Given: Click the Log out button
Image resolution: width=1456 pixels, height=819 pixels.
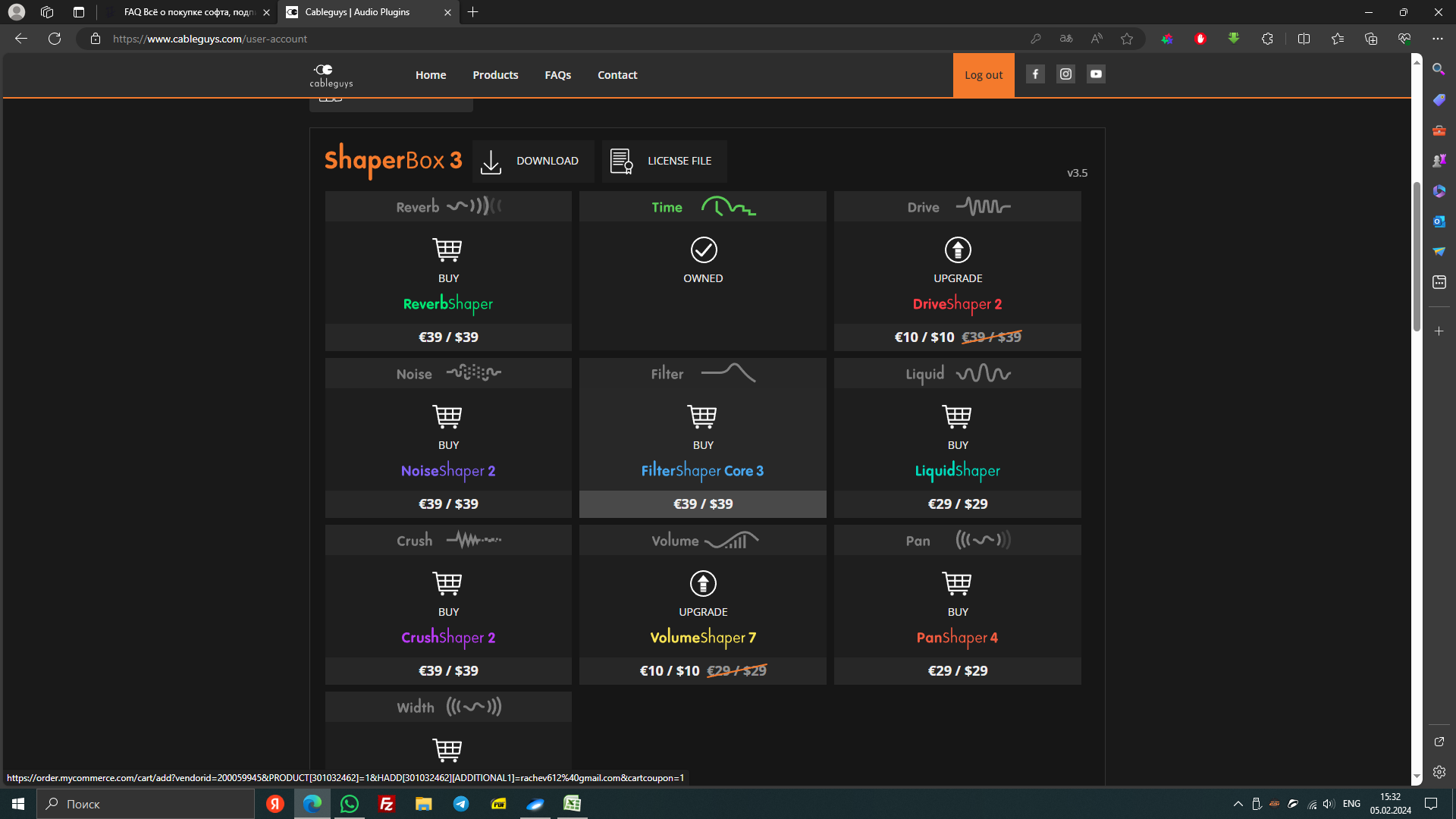Looking at the screenshot, I should (984, 75).
